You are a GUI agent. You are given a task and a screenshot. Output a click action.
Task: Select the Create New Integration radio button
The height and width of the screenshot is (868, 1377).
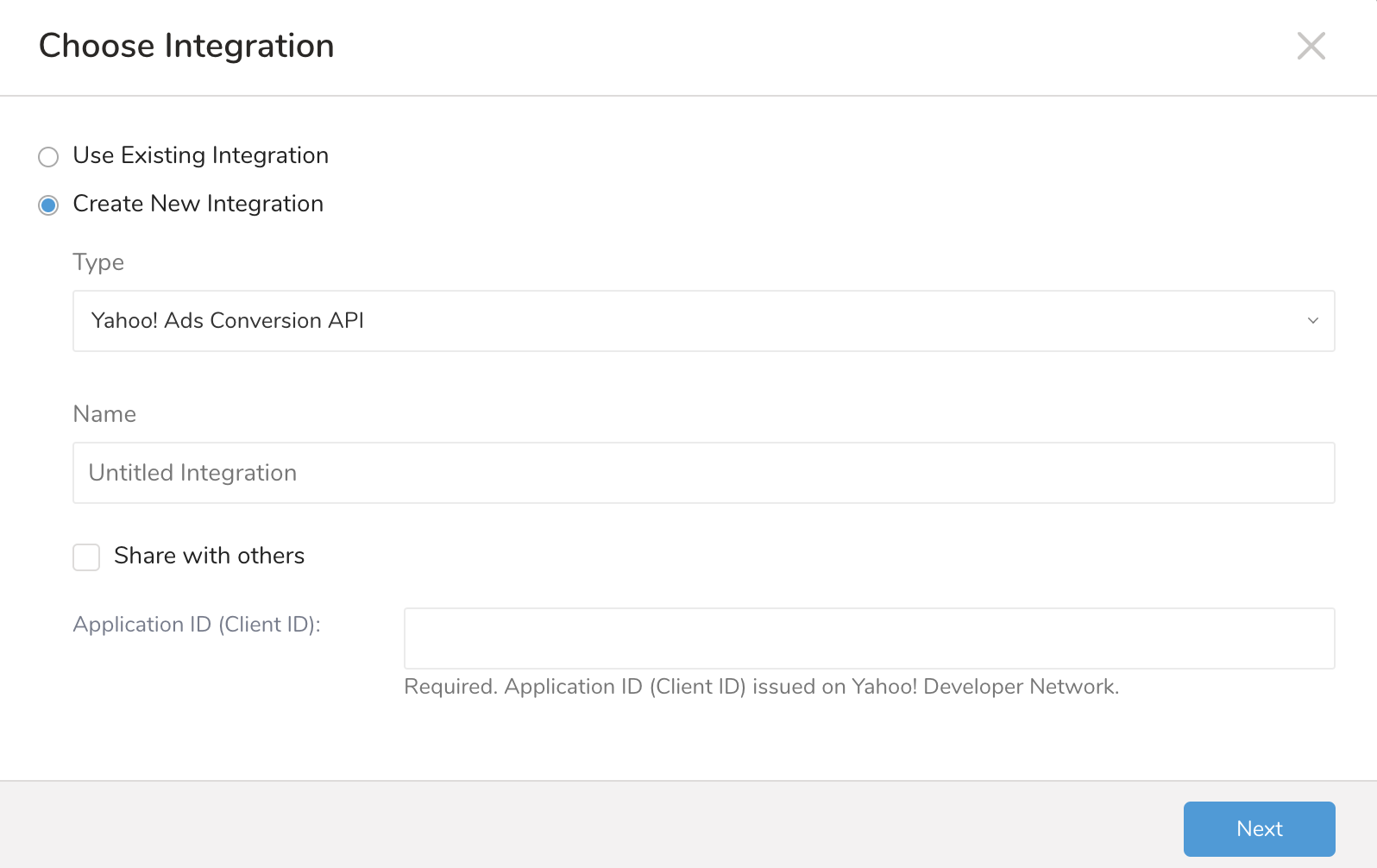coord(48,204)
